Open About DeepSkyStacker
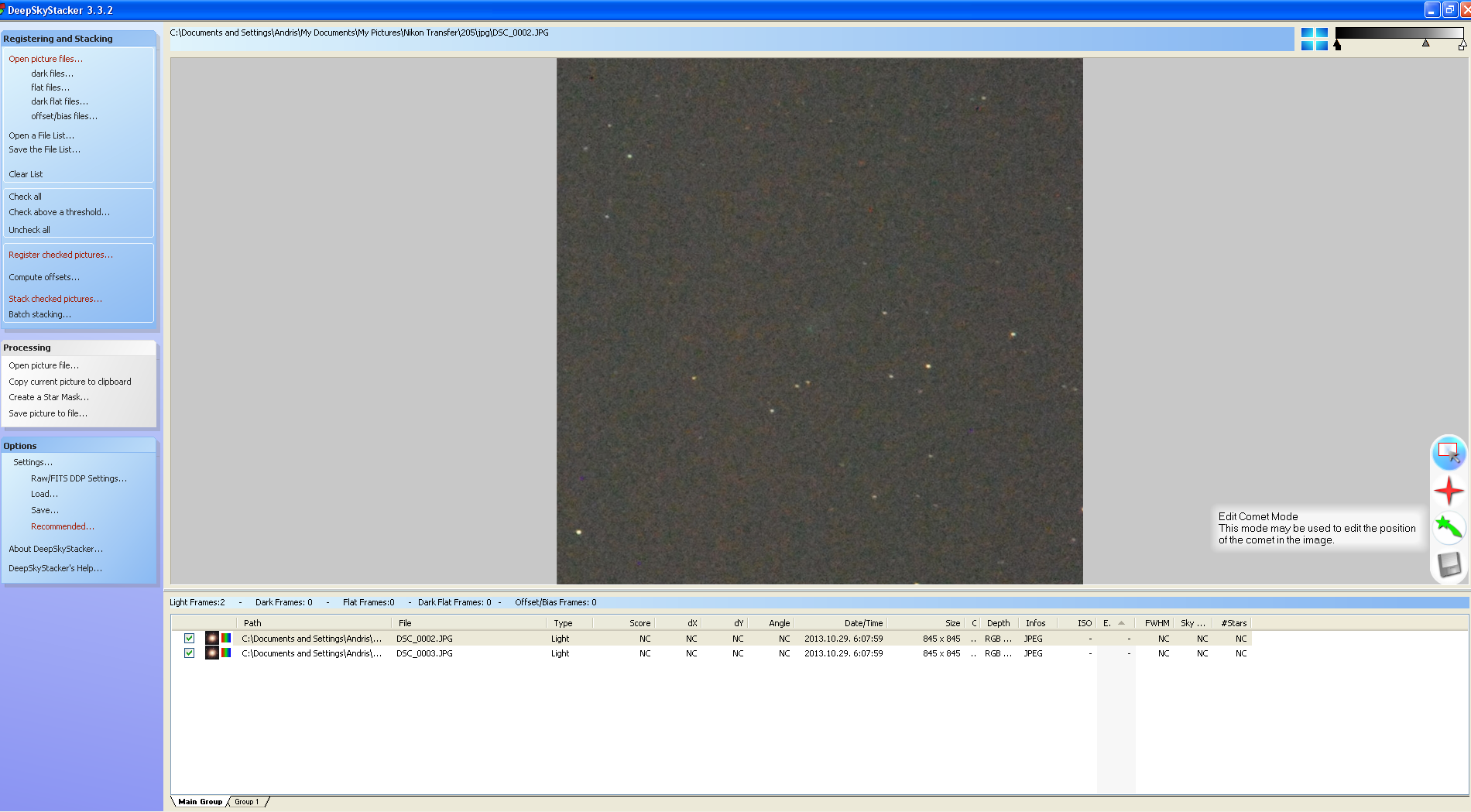This screenshot has height=812, width=1471. tap(56, 549)
